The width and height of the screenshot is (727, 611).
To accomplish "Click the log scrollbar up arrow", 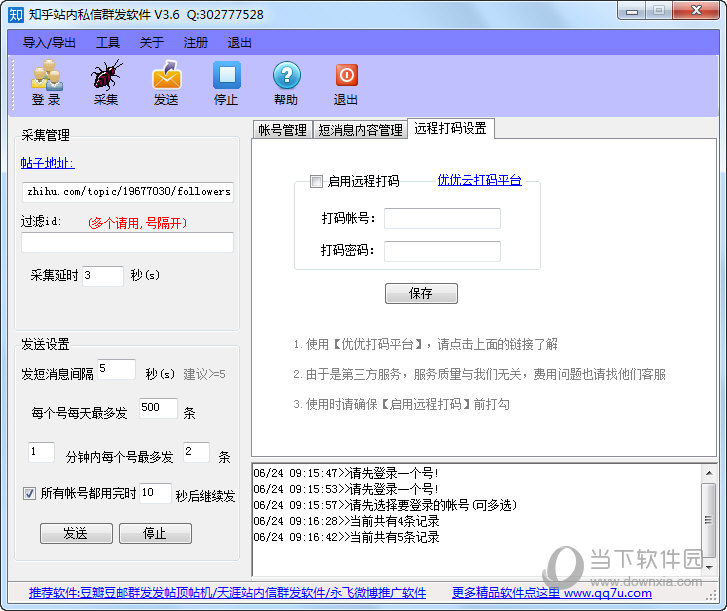I will pyautogui.click(x=708, y=473).
